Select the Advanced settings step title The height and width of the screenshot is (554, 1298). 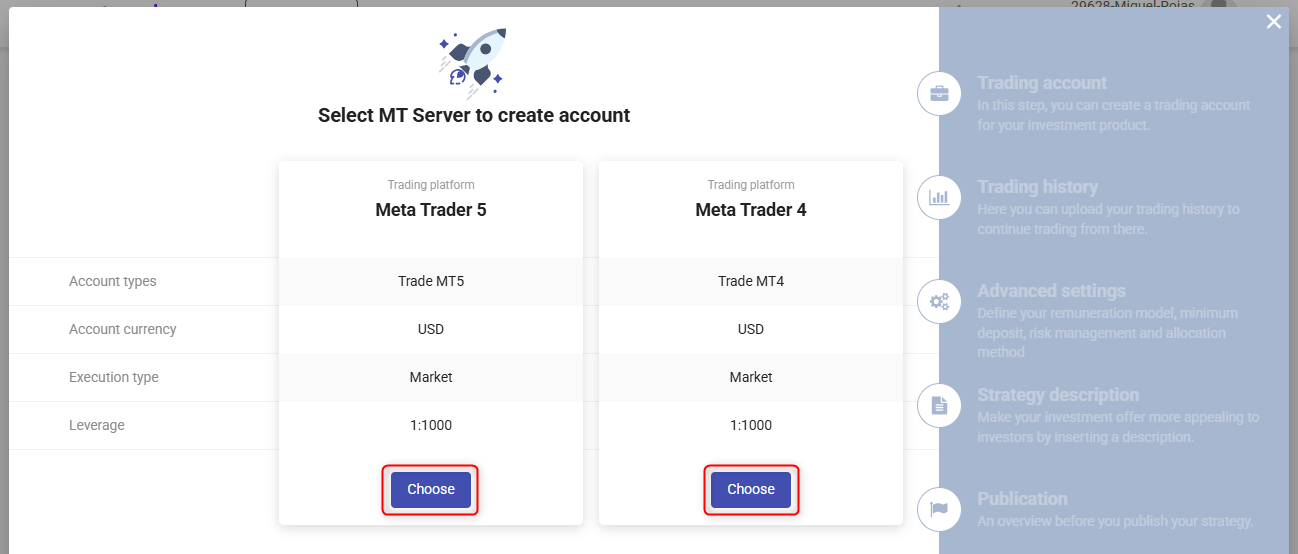[1051, 291]
